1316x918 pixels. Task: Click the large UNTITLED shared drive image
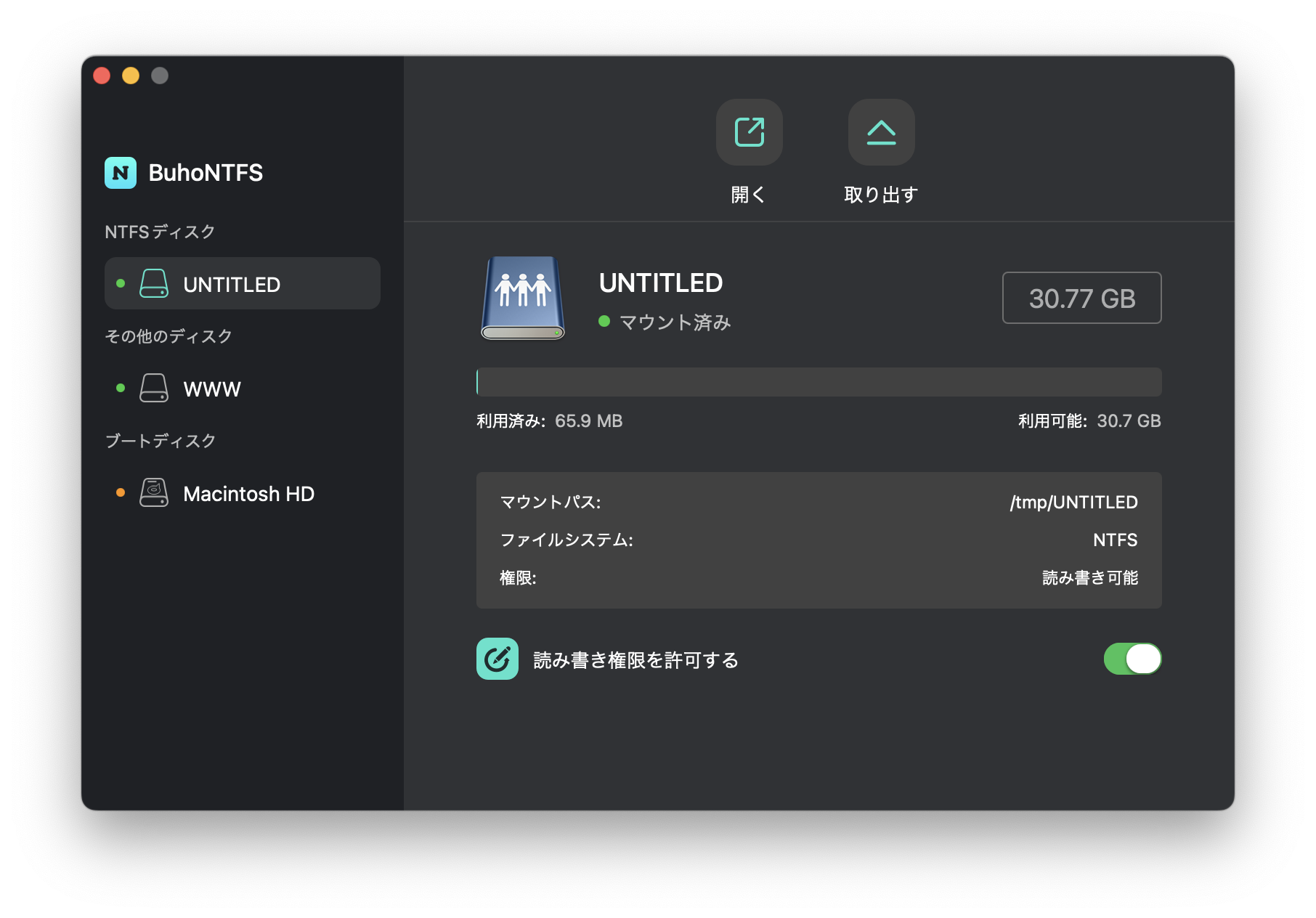click(523, 298)
